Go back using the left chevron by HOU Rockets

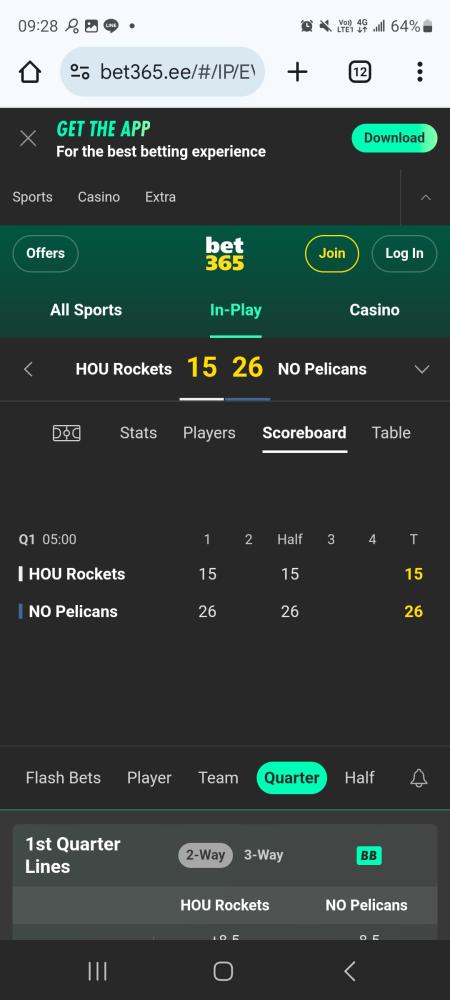pyautogui.click(x=28, y=369)
